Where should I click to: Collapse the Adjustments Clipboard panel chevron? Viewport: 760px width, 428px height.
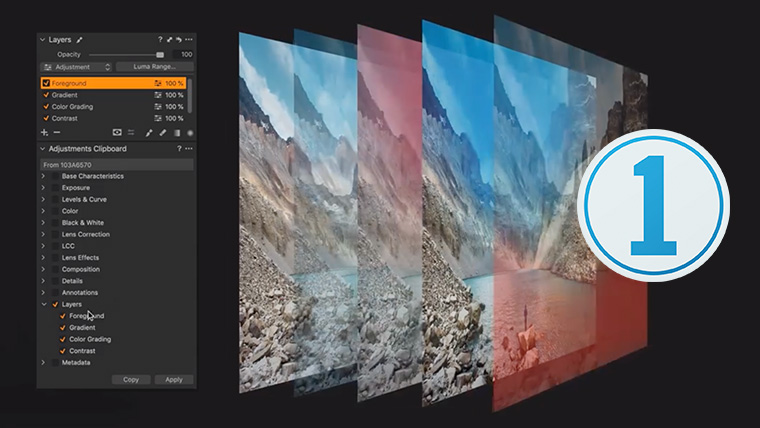pyautogui.click(x=43, y=149)
